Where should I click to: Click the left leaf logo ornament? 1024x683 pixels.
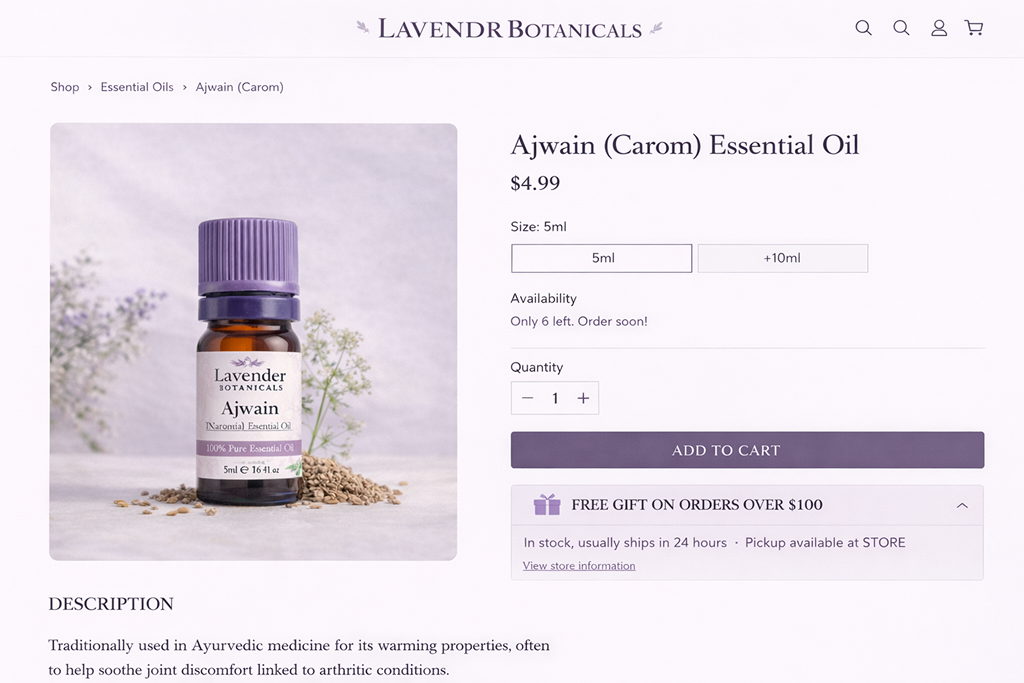(362, 27)
